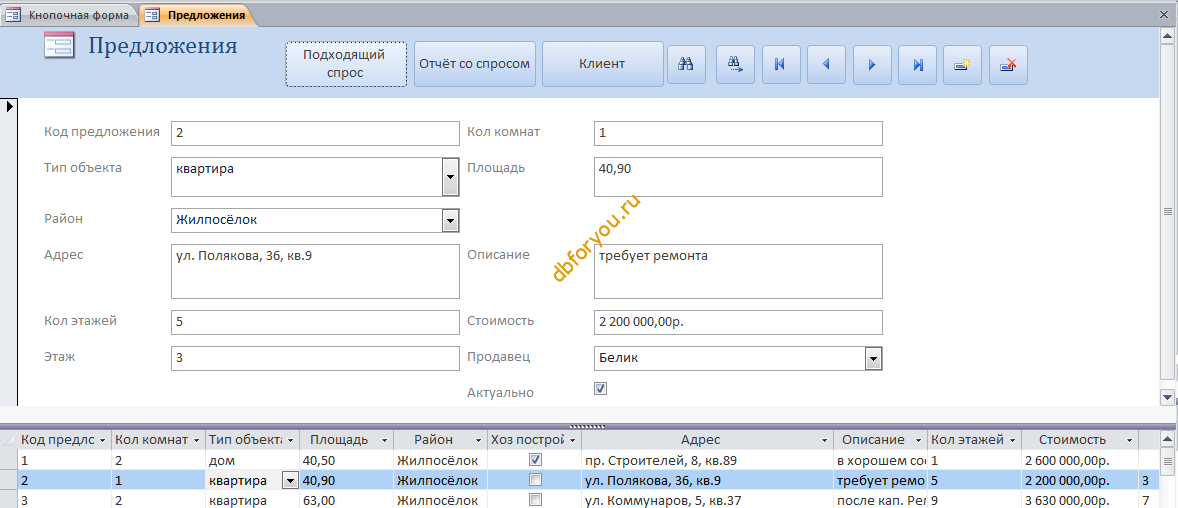Open Код предложения column filter arrow
1178x508 pixels.
tap(102, 440)
